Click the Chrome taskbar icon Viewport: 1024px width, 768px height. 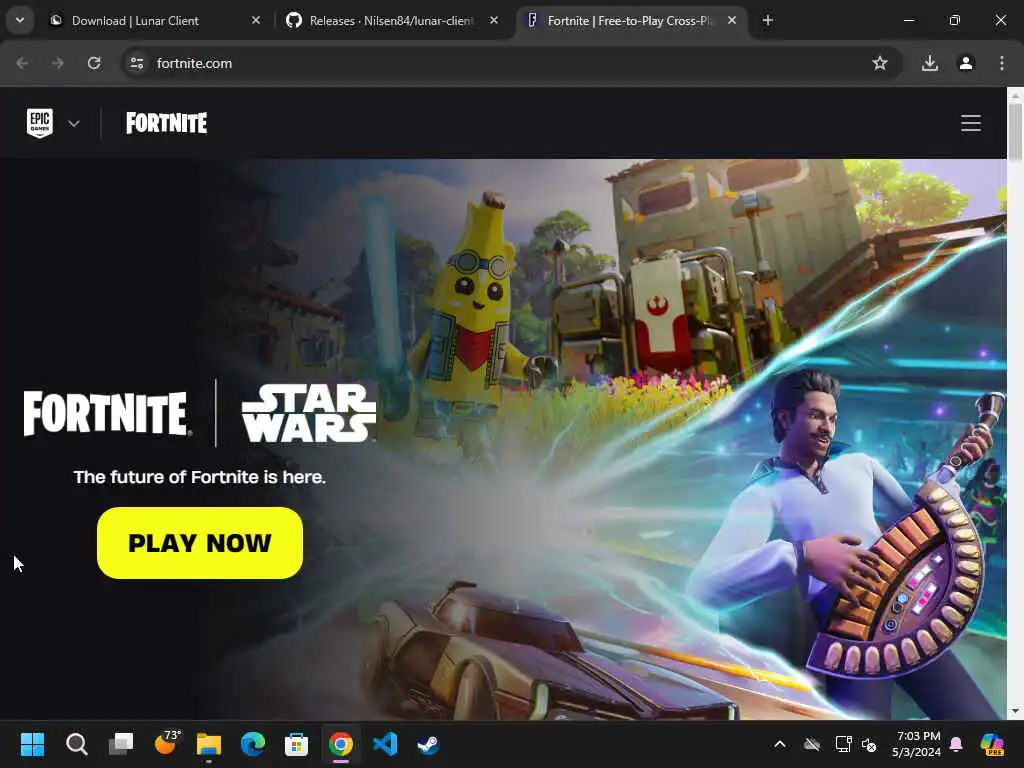(x=341, y=744)
